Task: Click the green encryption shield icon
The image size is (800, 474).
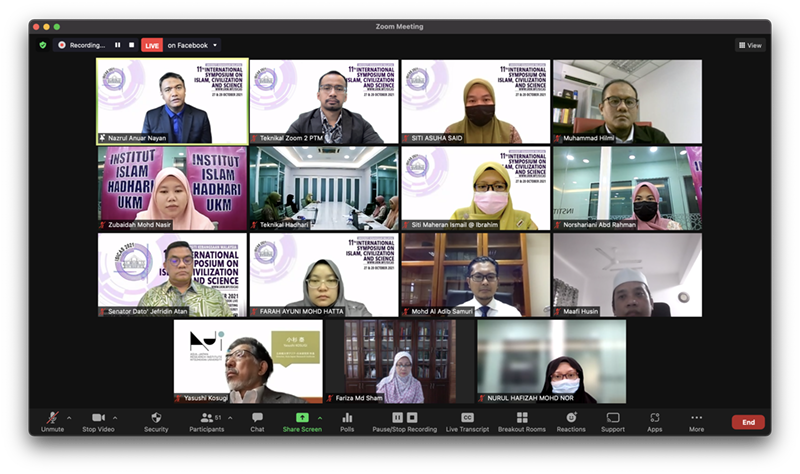Action: (43, 45)
